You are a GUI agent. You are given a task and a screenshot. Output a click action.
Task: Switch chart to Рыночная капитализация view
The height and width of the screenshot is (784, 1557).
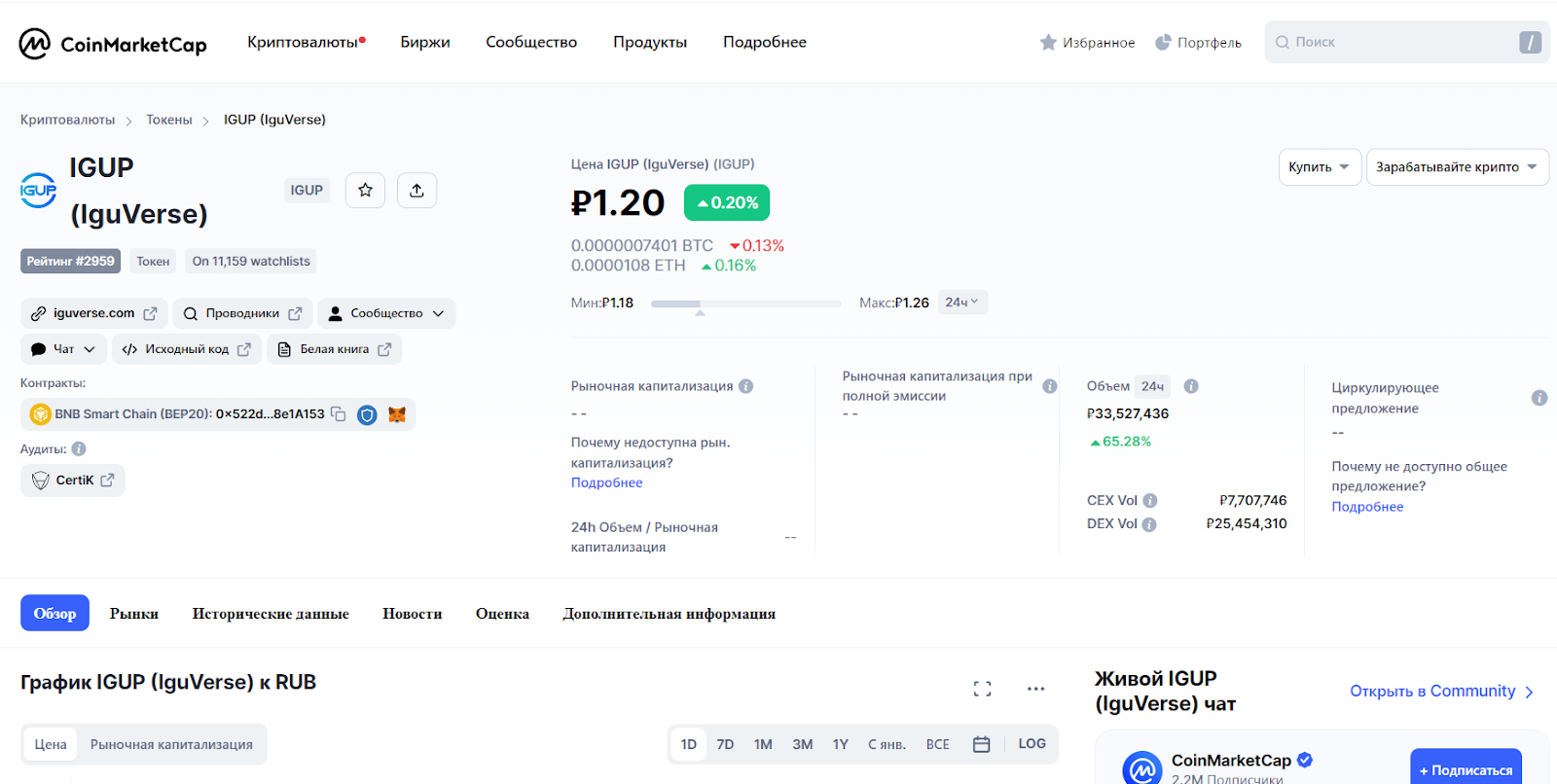[x=171, y=745]
